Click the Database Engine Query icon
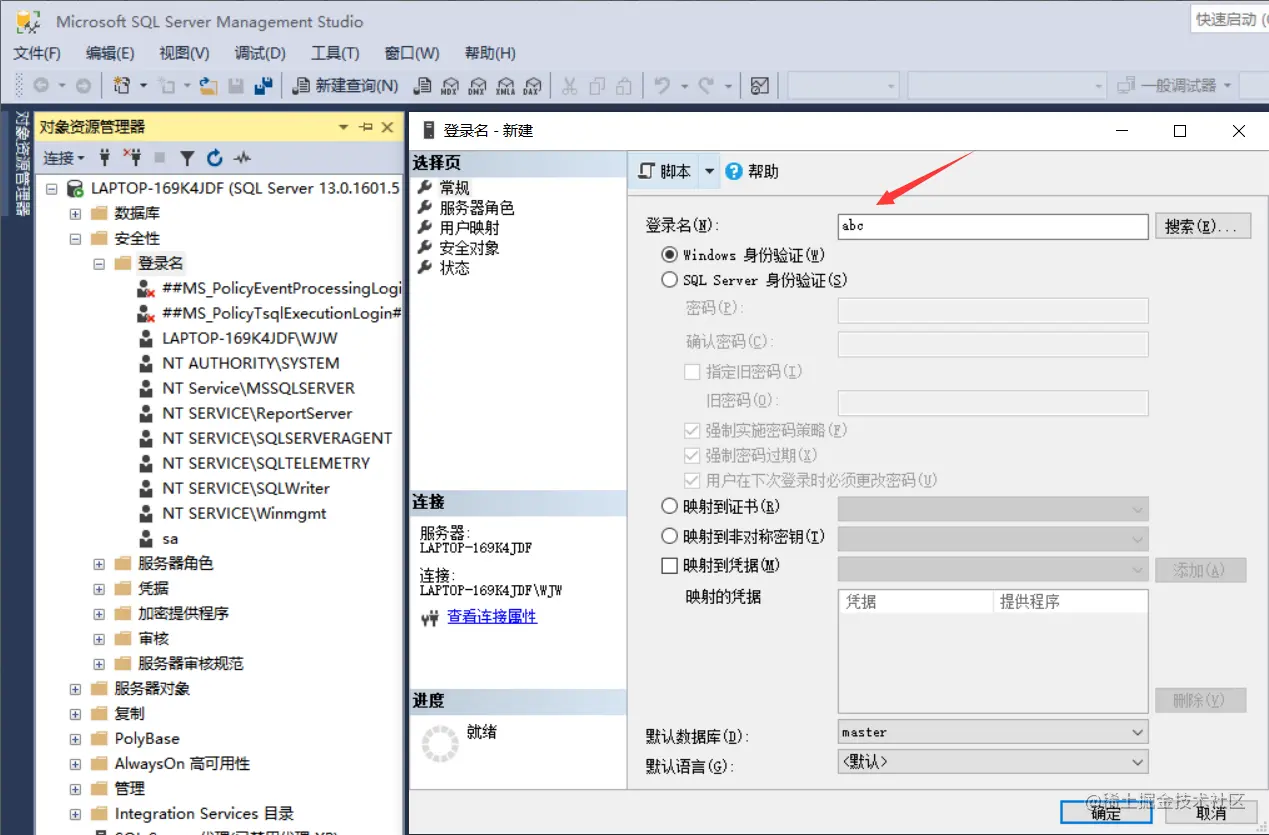 coord(423,86)
